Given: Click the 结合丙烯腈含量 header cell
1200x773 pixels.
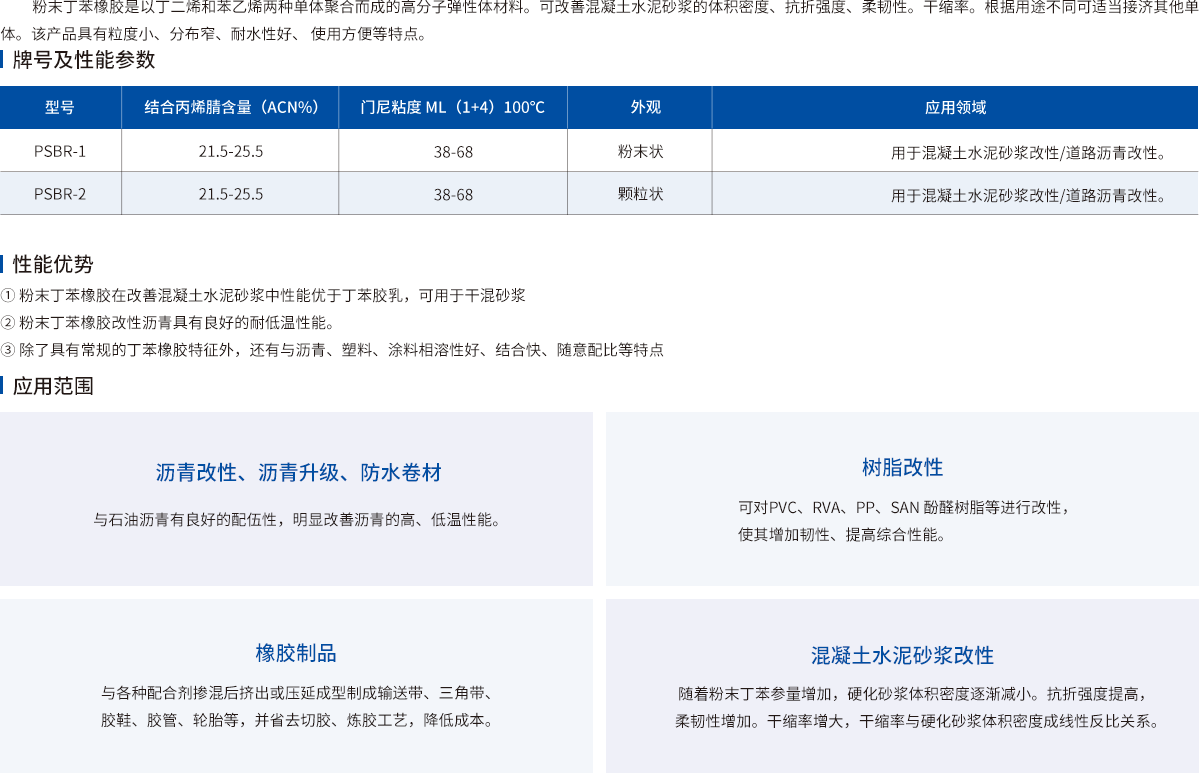Looking at the screenshot, I should [x=230, y=108].
